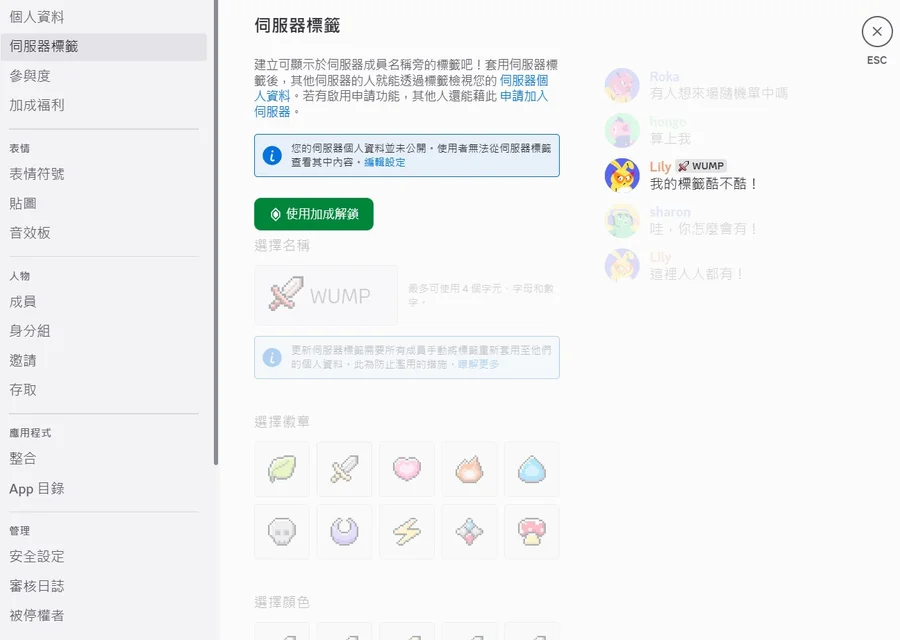Open 整合 settings
900x640 pixels.
(x=104, y=459)
